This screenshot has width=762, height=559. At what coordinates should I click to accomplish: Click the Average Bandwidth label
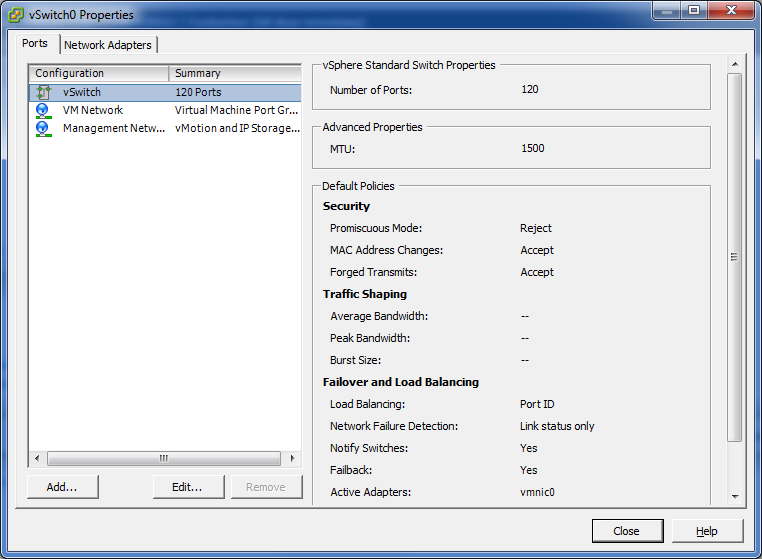tap(379, 316)
